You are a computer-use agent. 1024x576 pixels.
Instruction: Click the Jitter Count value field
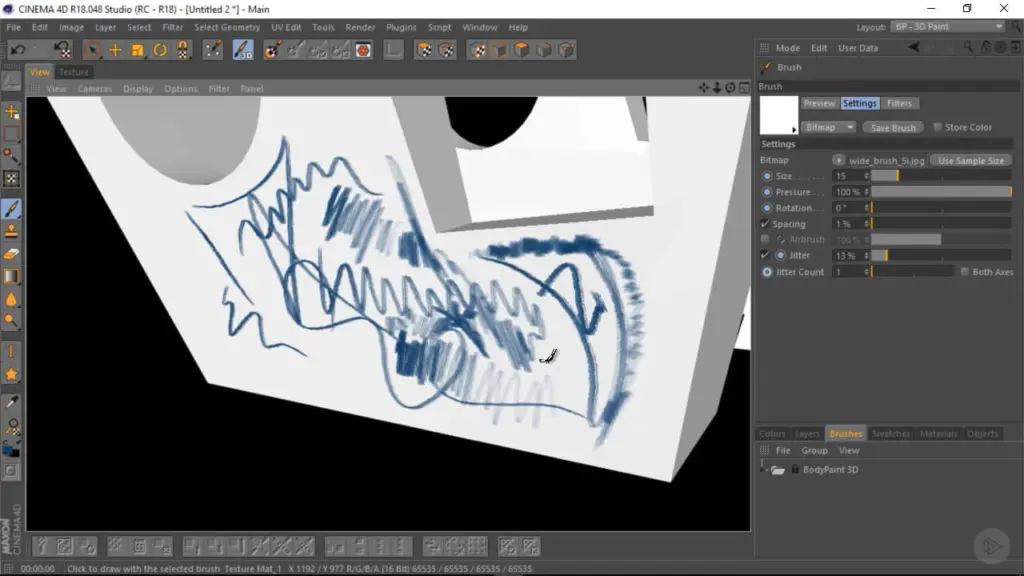(x=848, y=272)
